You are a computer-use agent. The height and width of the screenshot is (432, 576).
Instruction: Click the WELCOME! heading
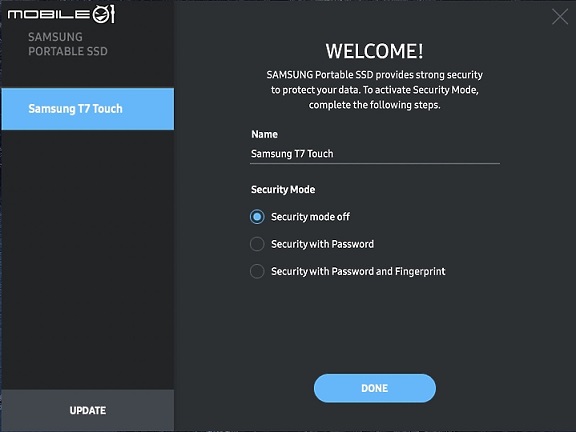click(x=374, y=51)
